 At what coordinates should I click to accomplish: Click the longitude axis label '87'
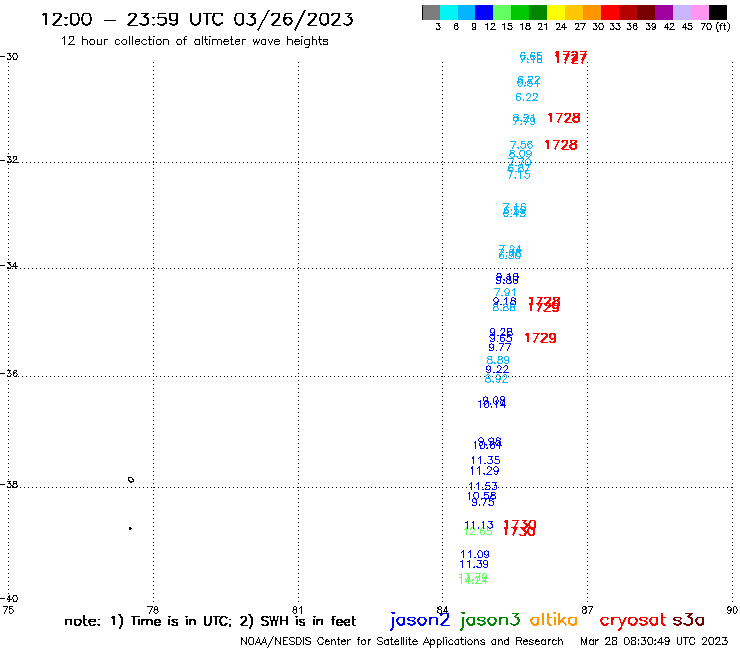[x=587, y=610]
